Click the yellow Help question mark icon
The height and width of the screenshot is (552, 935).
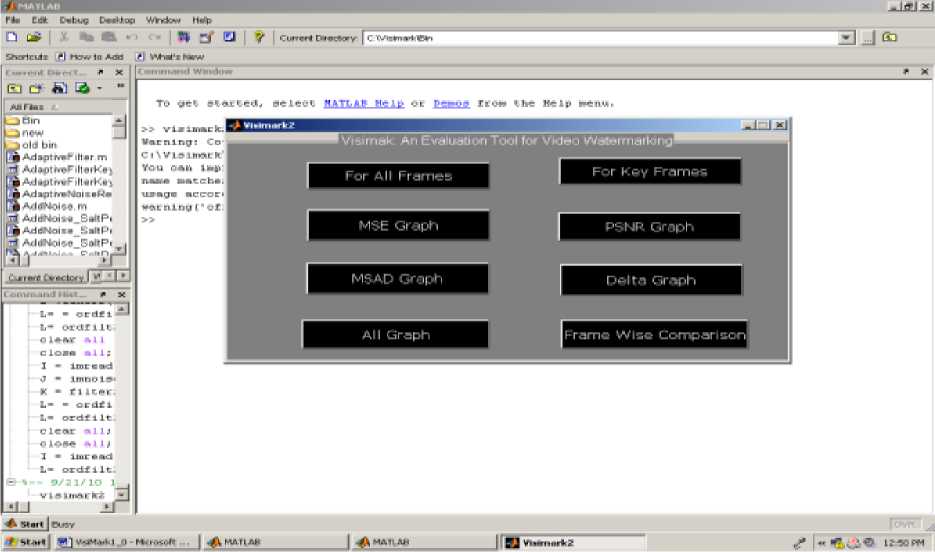pos(259,37)
